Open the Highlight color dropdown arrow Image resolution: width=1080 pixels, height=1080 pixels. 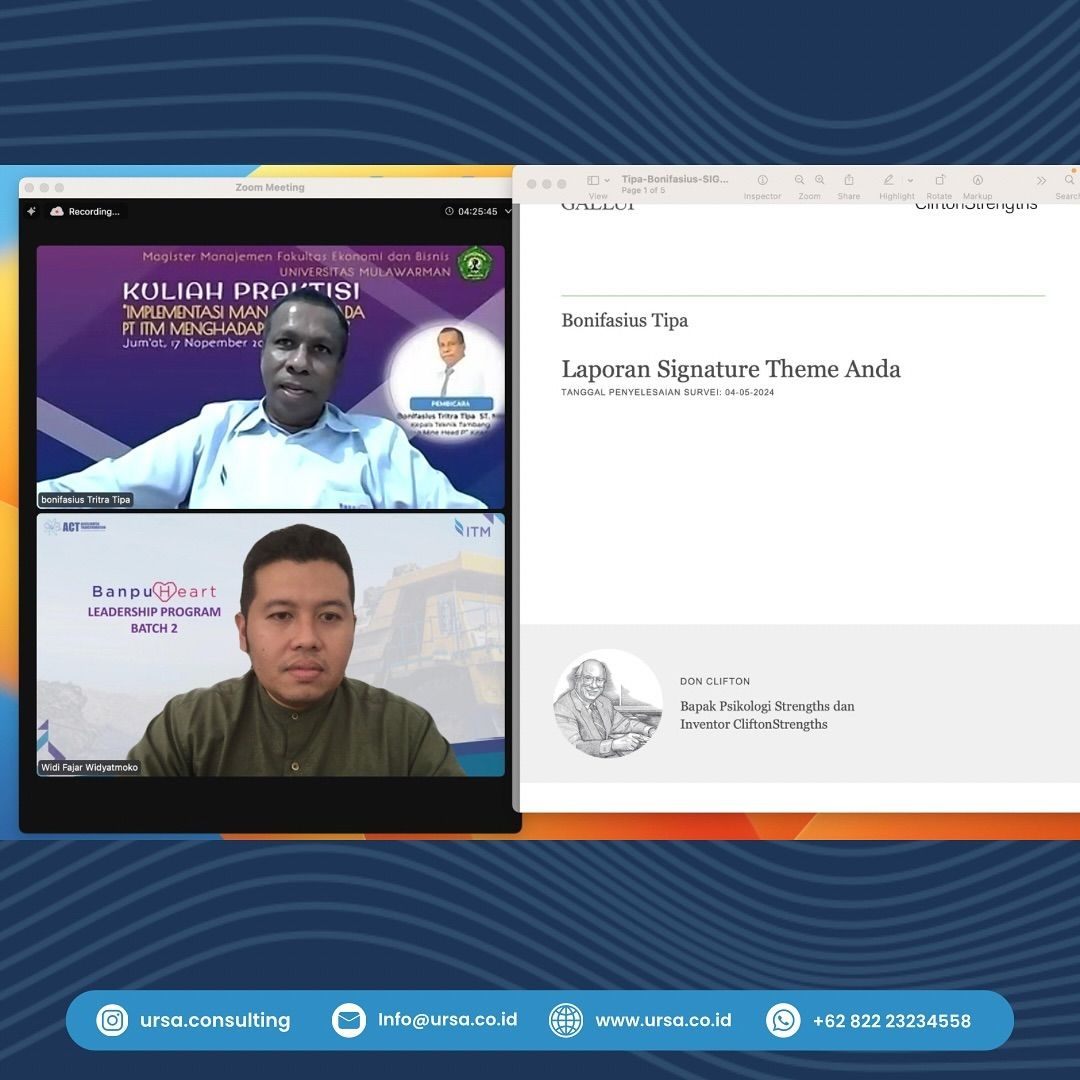pyautogui.click(x=910, y=181)
